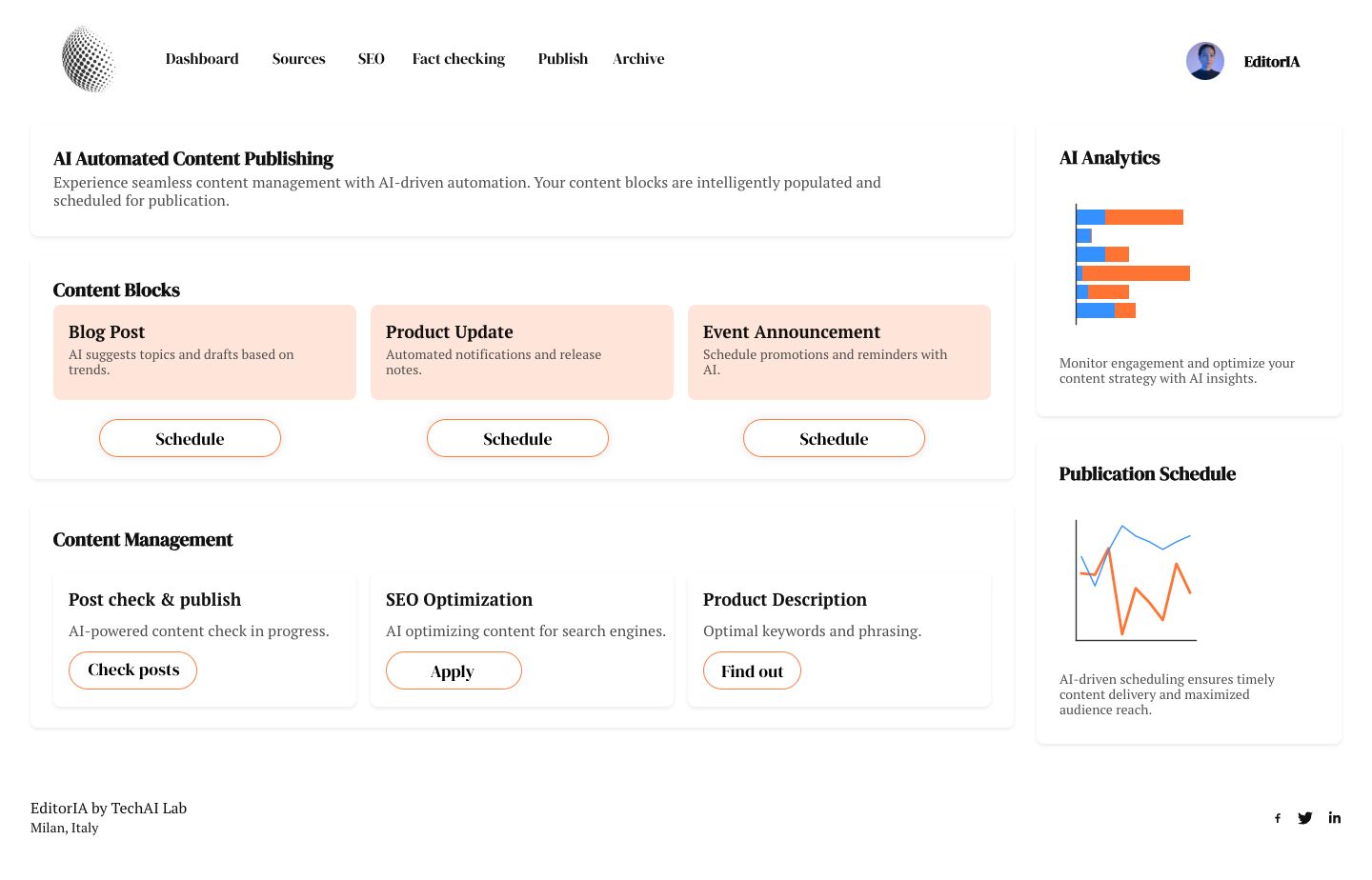1372x880 pixels.
Task: Open the Sources menu item
Action: (299, 59)
